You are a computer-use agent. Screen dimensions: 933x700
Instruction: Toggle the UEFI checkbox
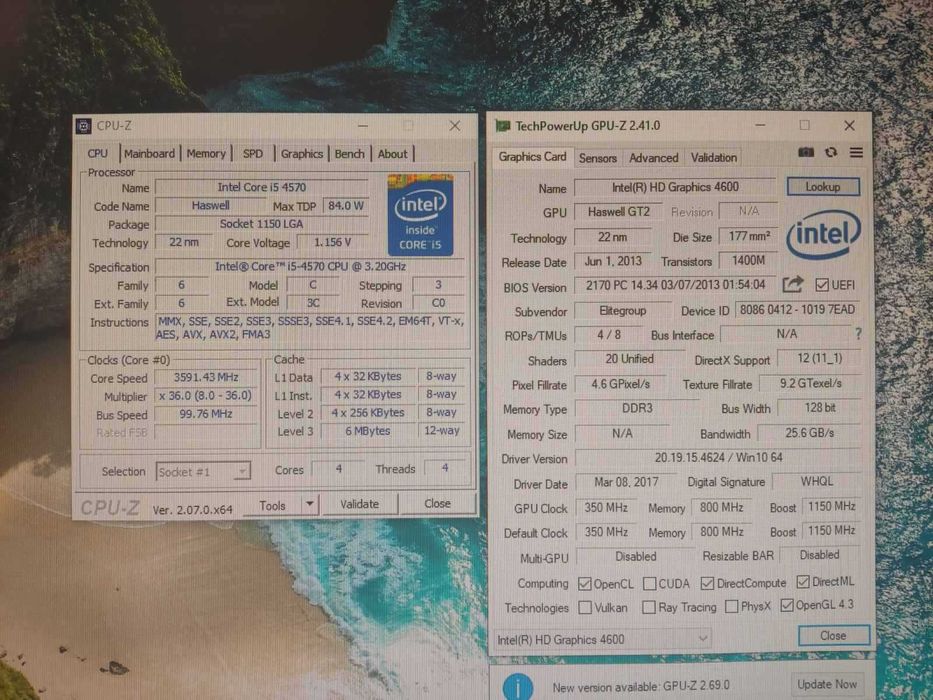click(822, 285)
